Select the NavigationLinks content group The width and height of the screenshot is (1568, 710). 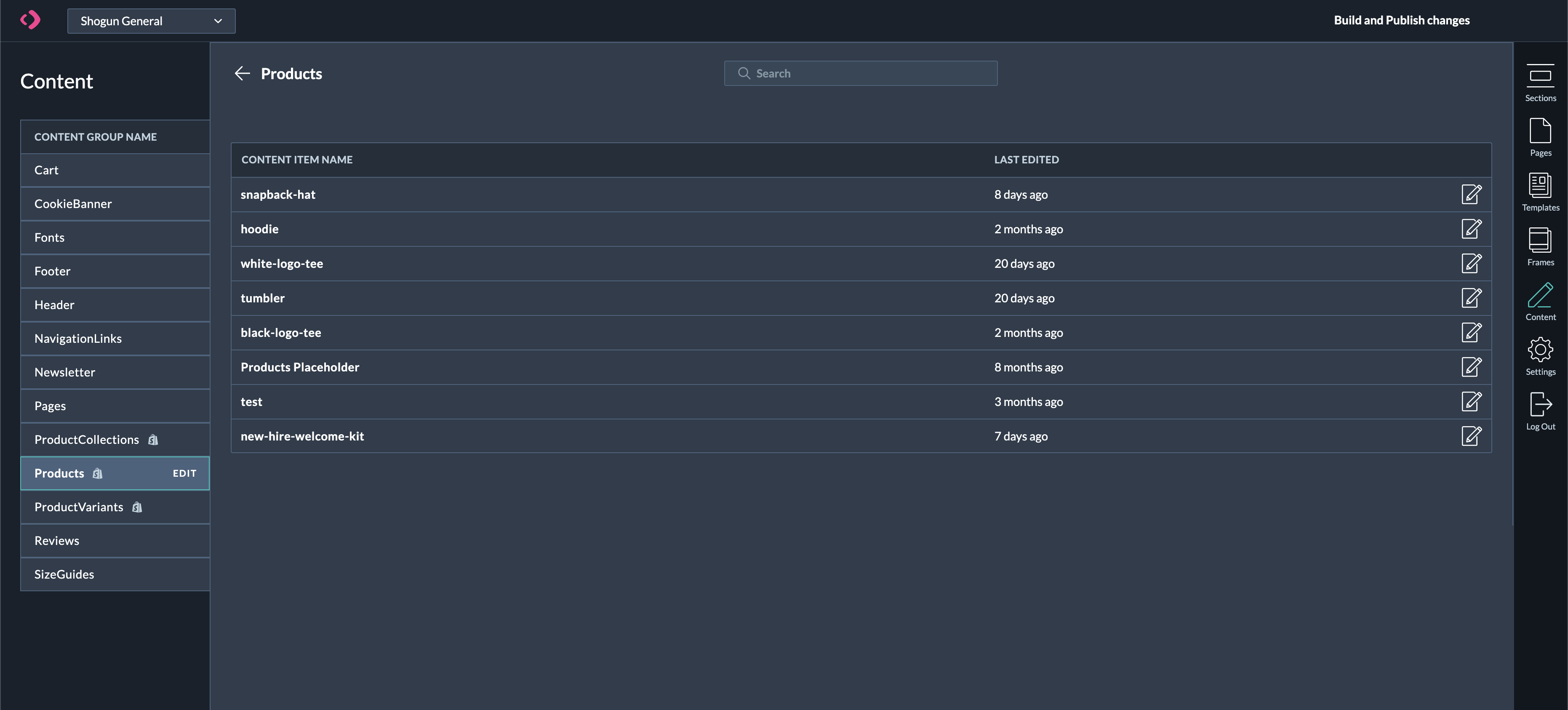click(78, 339)
